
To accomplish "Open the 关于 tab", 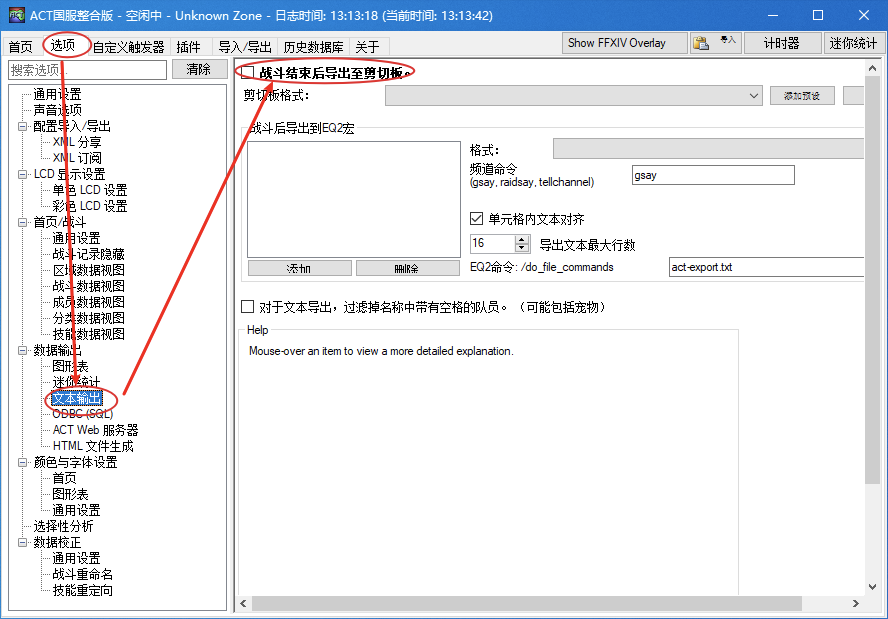I will point(368,46).
